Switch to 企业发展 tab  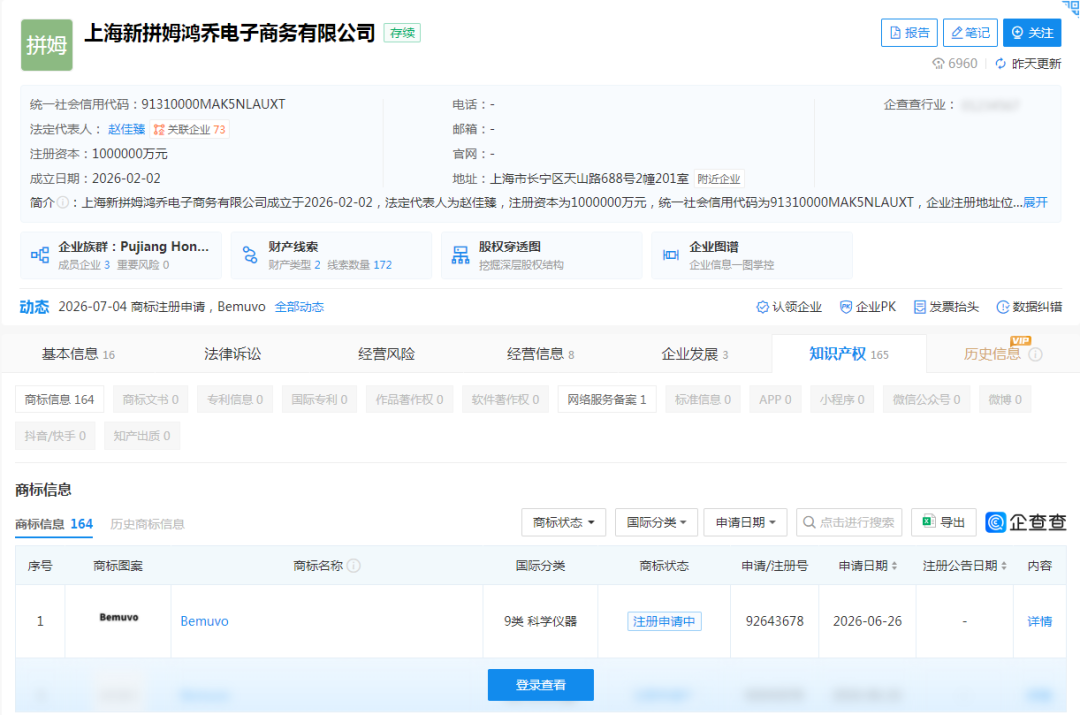695,354
